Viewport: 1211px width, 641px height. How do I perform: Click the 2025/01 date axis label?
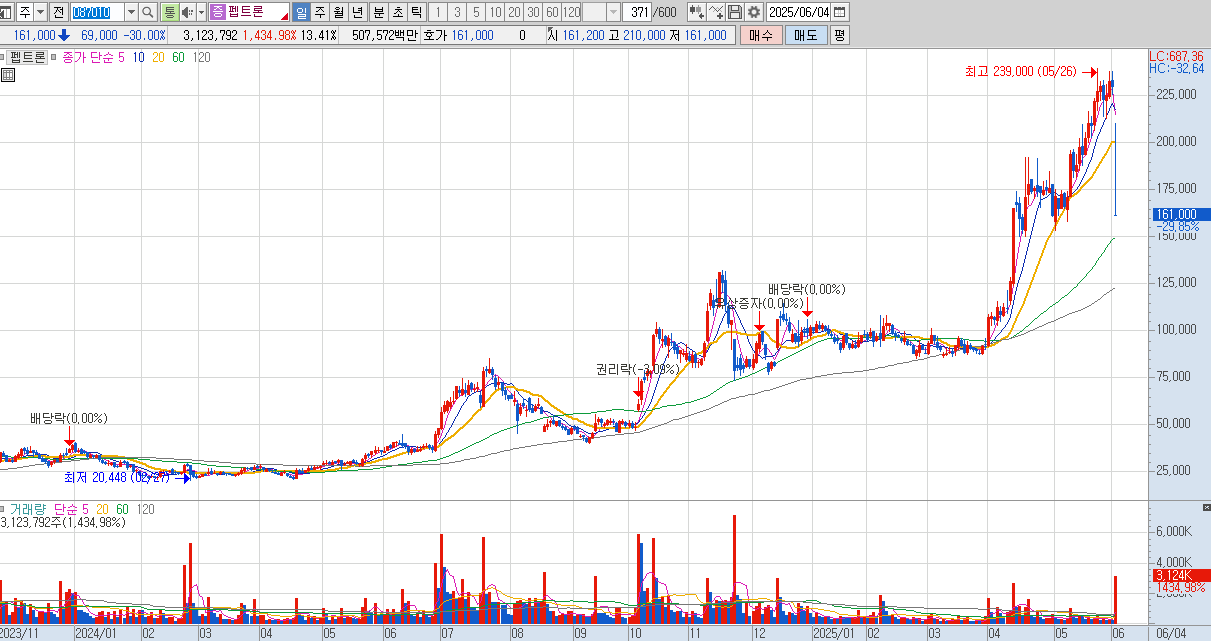833,633
